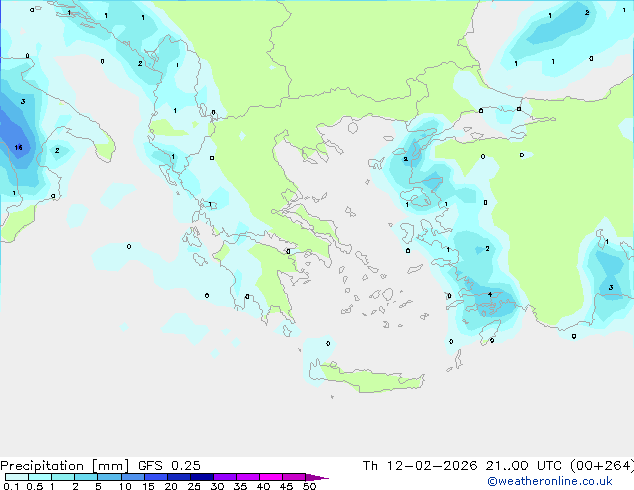634x490 pixels.
Task: Click the 'GFS 0.25' model label
Action: [x=169, y=466]
